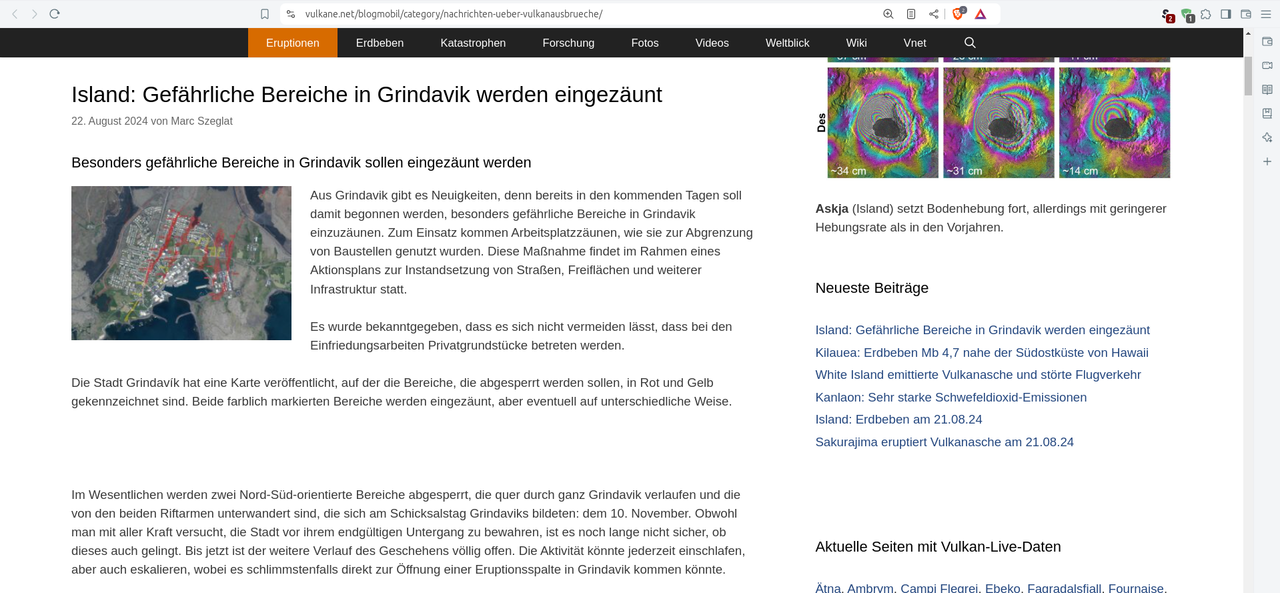Toggle the browser sidebar panel

(x=1226, y=14)
